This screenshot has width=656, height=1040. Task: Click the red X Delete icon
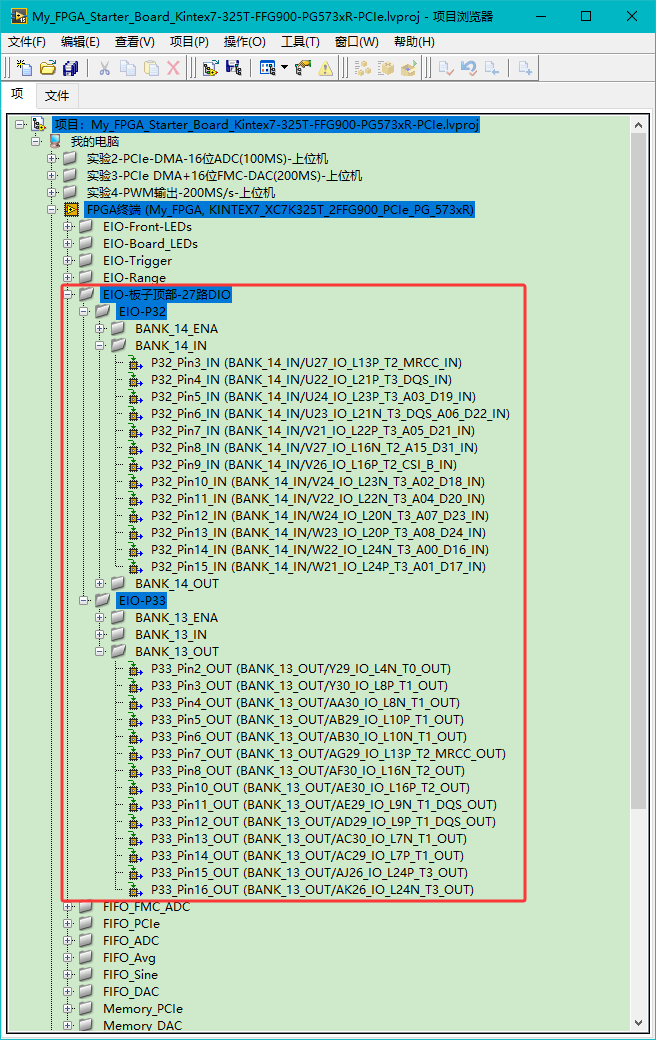coord(173,68)
